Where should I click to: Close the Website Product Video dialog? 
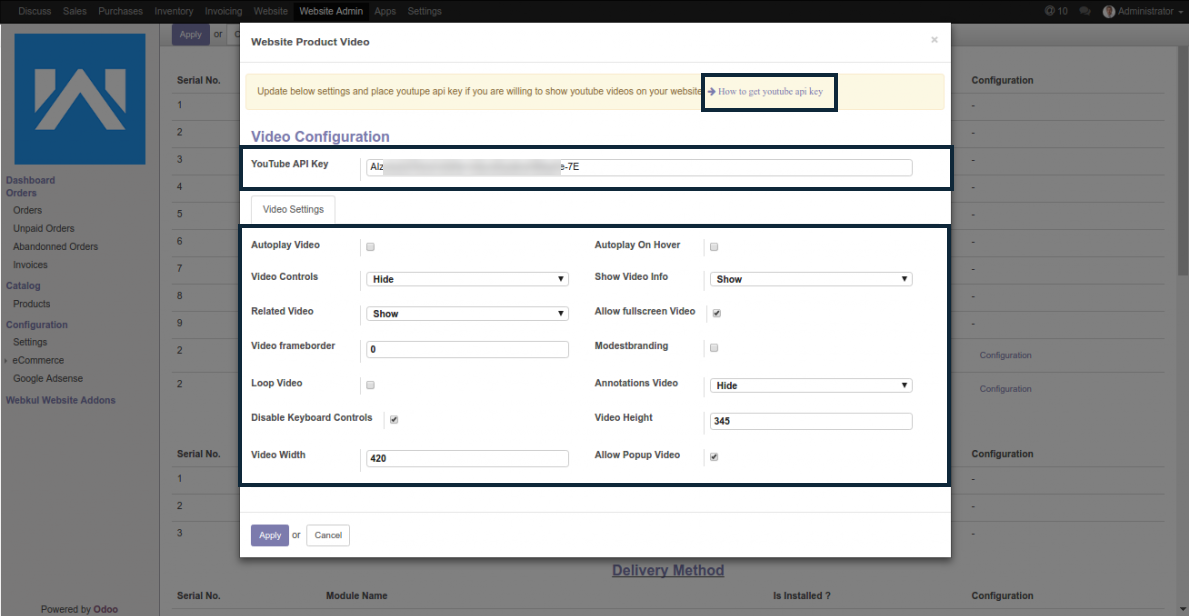pyautogui.click(x=934, y=41)
